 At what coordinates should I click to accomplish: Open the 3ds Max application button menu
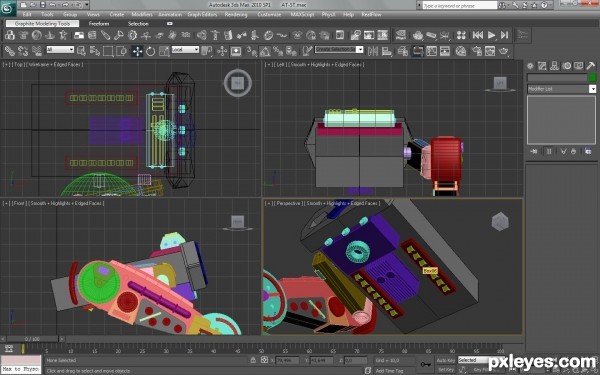[x=8, y=8]
